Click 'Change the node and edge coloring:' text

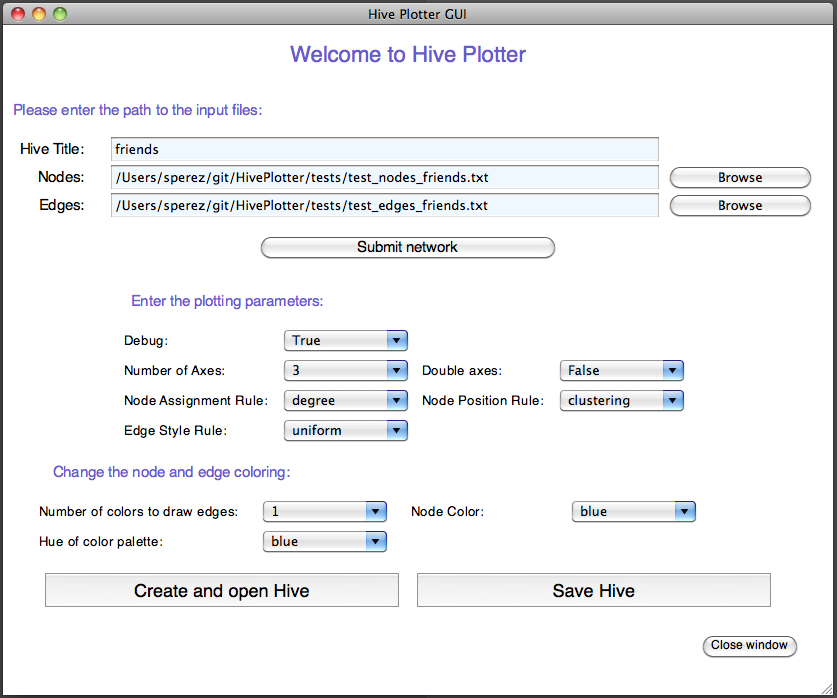pyautogui.click(x=171, y=472)
